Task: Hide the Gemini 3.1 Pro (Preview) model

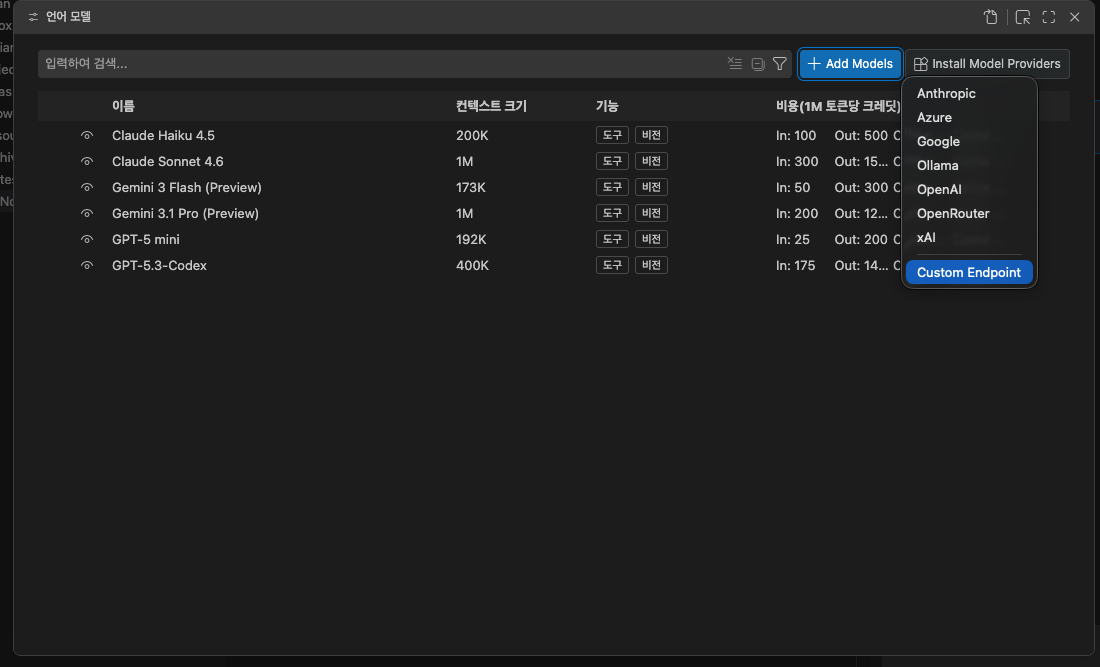Action: click(x=87, y=213)
